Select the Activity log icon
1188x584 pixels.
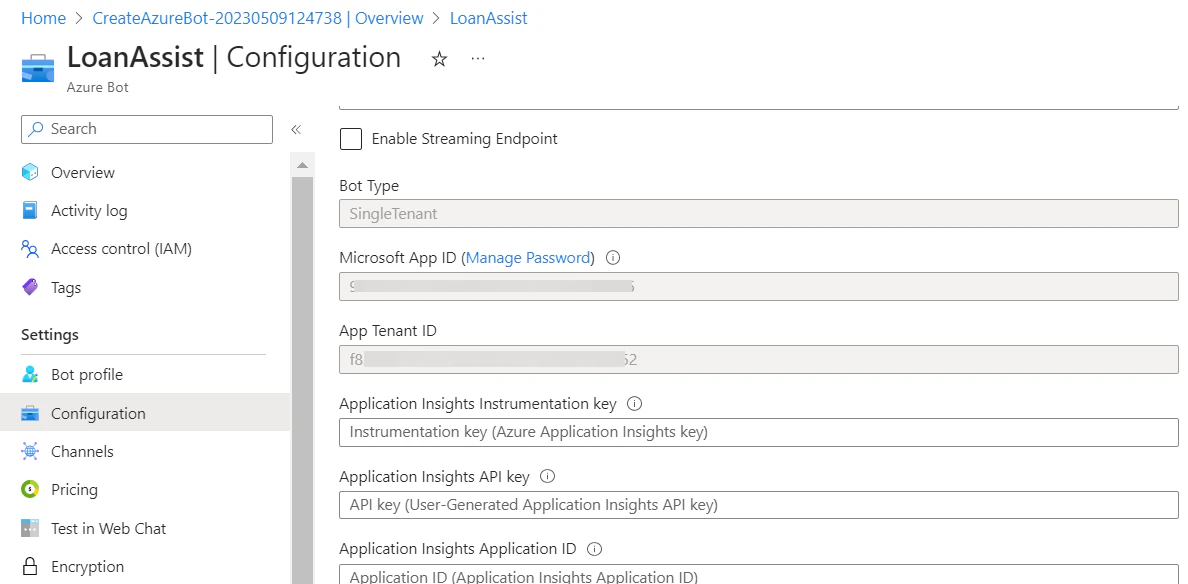(x=31, y=210)
